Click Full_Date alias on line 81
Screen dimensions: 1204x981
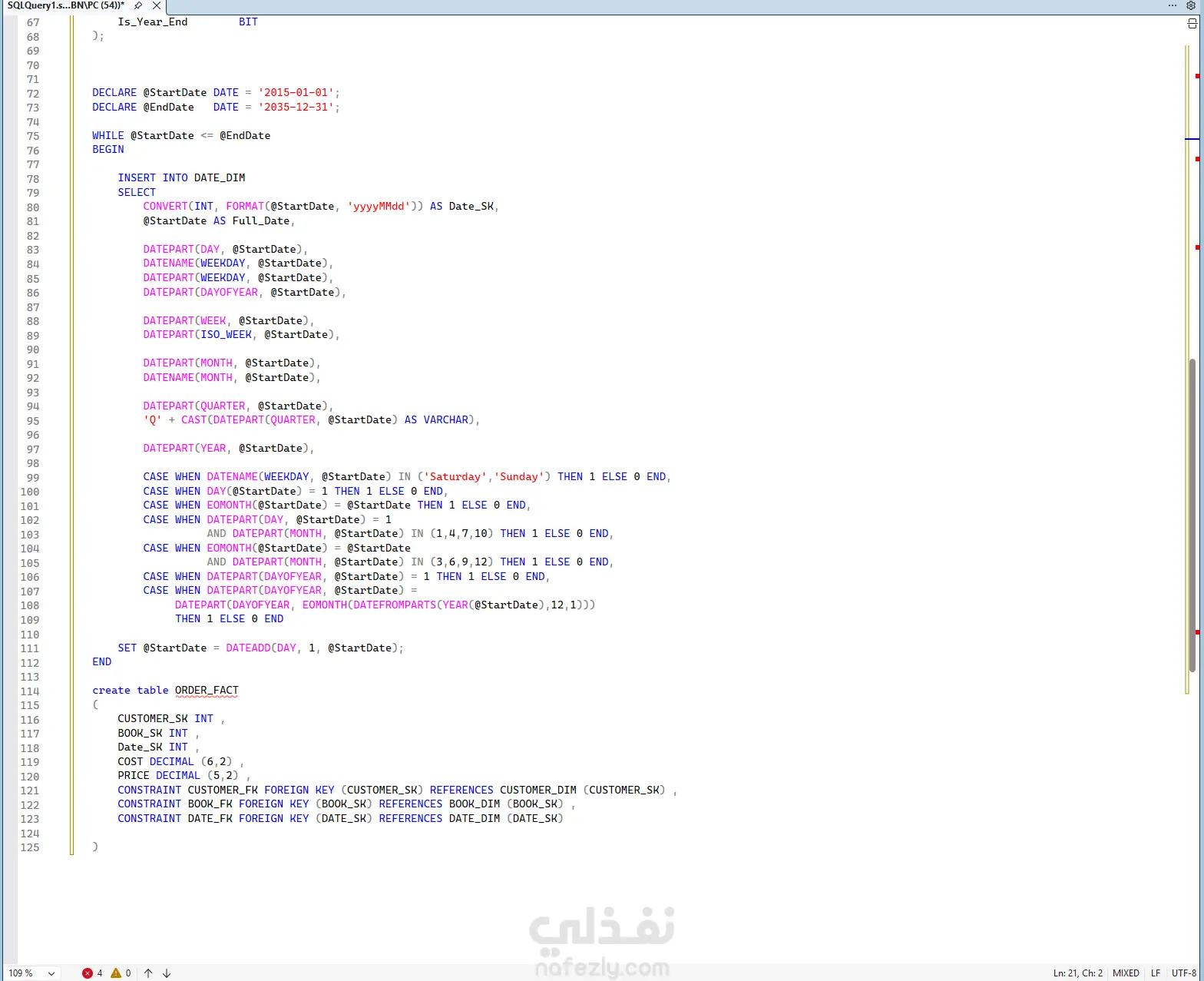click(x=261, y=220)
